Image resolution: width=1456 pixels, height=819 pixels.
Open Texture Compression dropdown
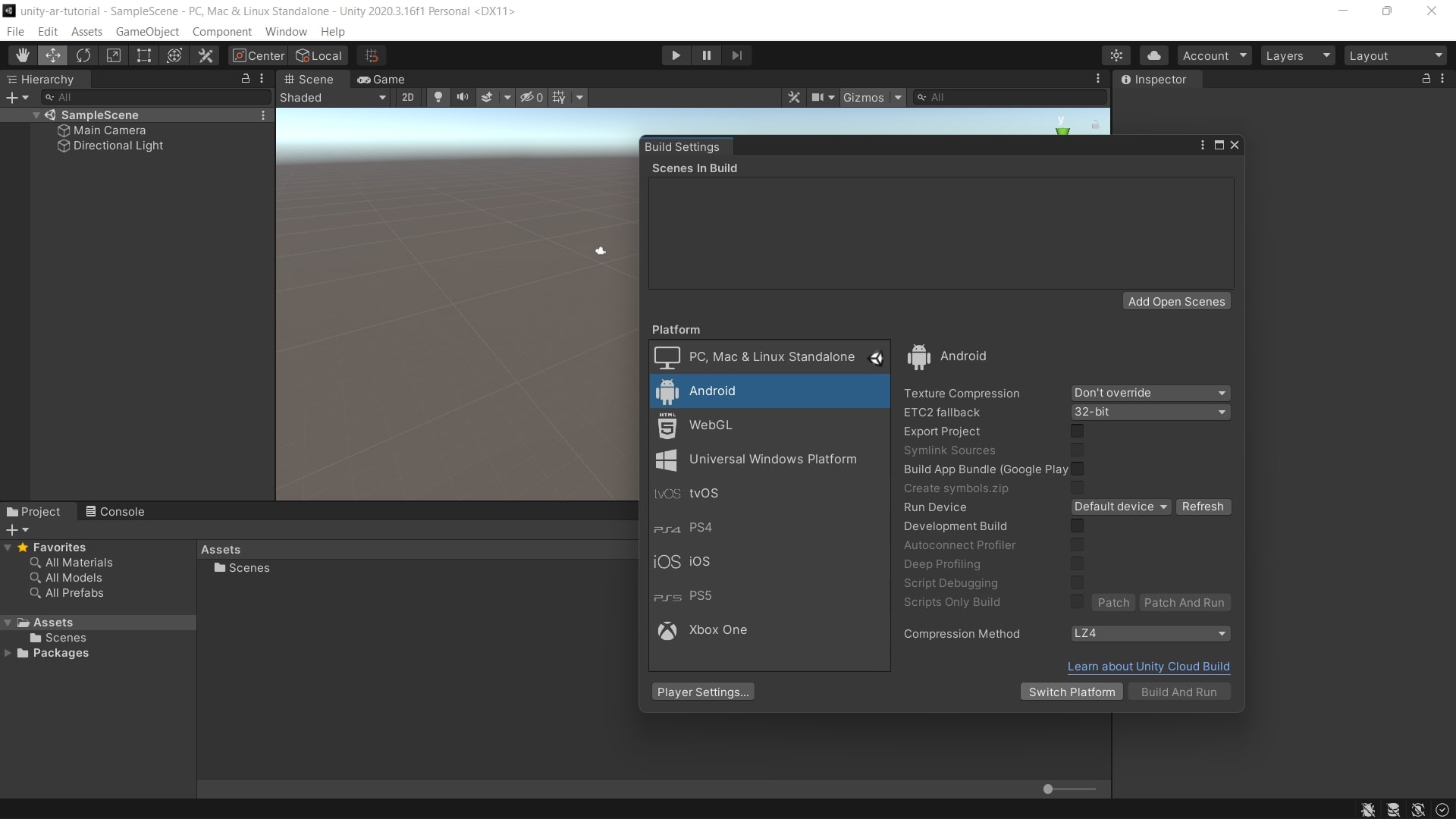point(1150,393)
